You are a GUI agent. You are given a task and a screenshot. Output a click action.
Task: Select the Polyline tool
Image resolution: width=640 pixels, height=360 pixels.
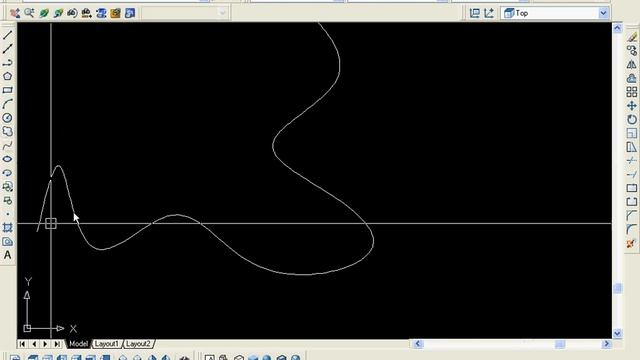(x=7, y=62)
